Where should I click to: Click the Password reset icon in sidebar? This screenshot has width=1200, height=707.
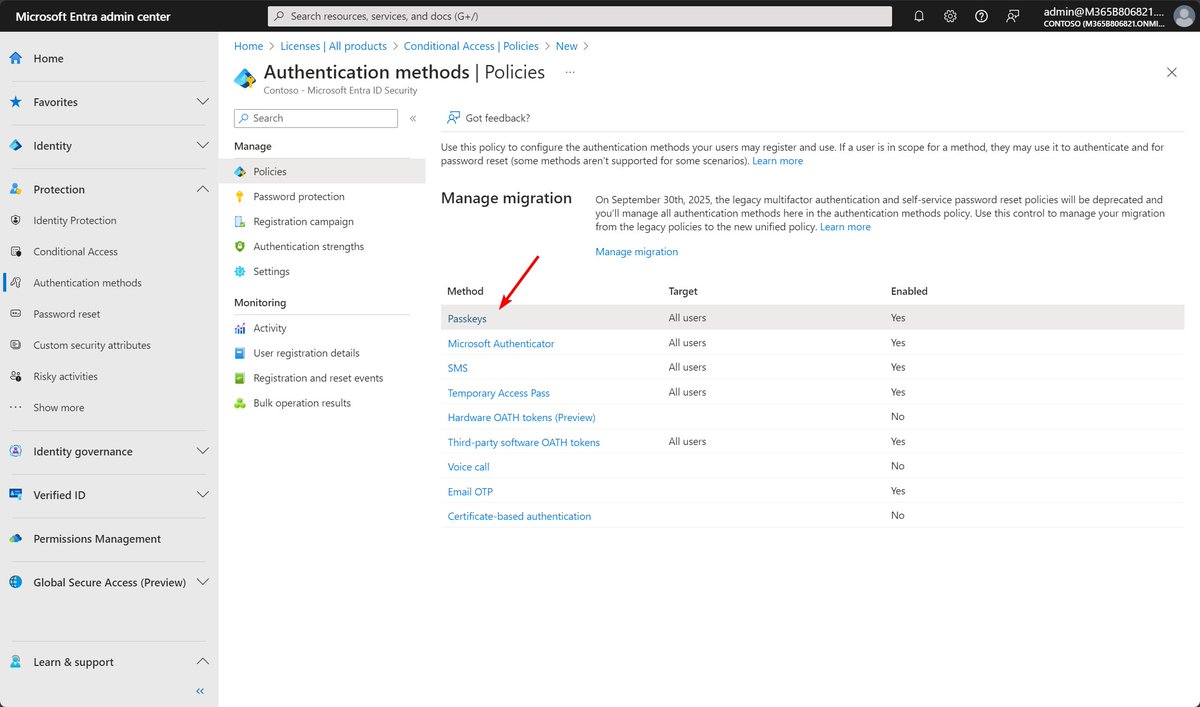(x=15, y=313)
